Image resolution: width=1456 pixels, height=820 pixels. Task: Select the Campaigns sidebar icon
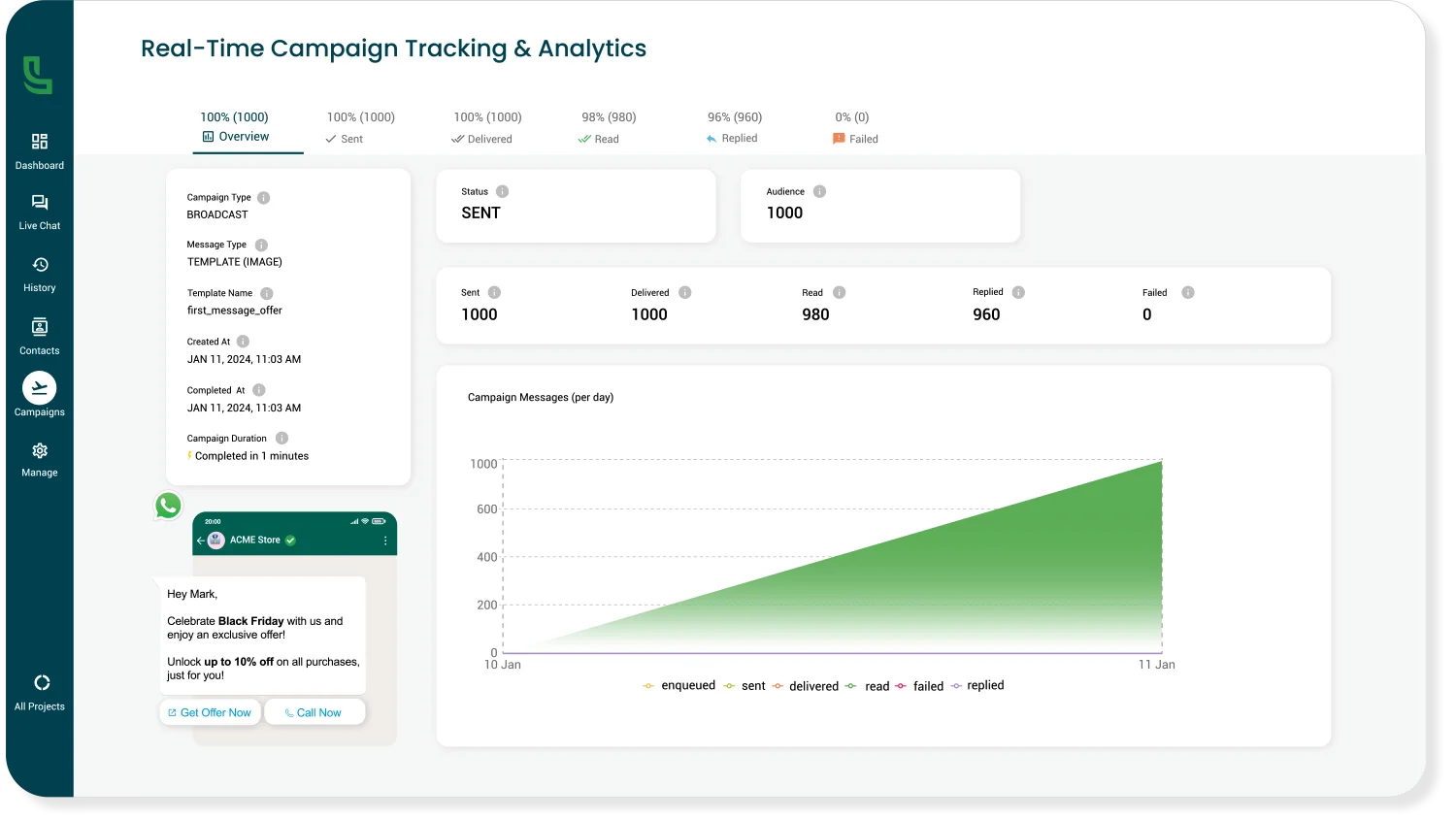39,393
